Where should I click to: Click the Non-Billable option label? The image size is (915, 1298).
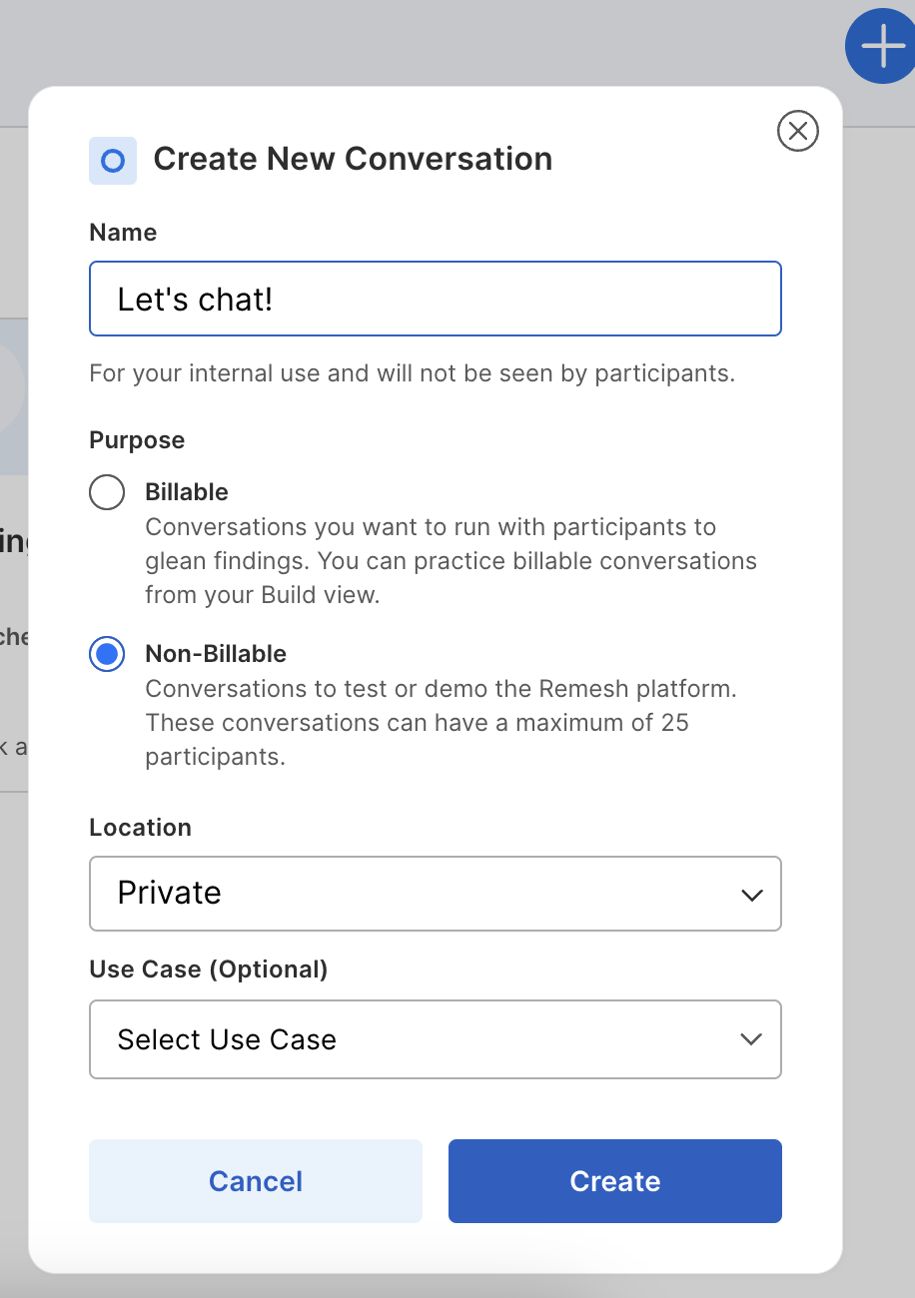[216, 654]
